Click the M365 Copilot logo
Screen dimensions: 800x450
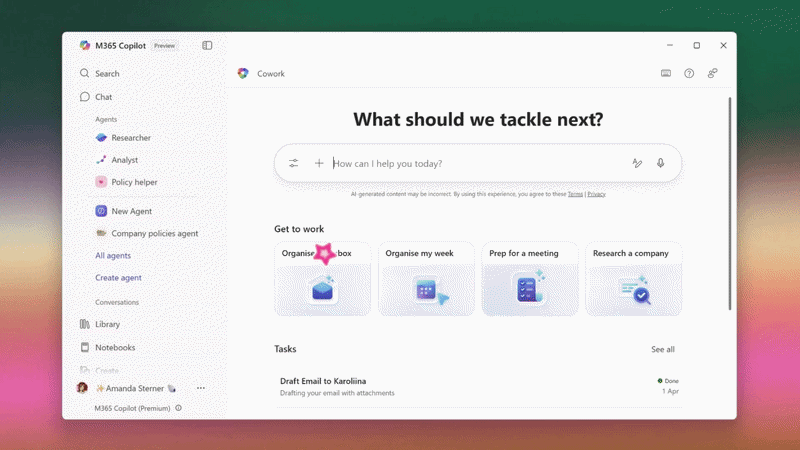click(x=85, y=45)
